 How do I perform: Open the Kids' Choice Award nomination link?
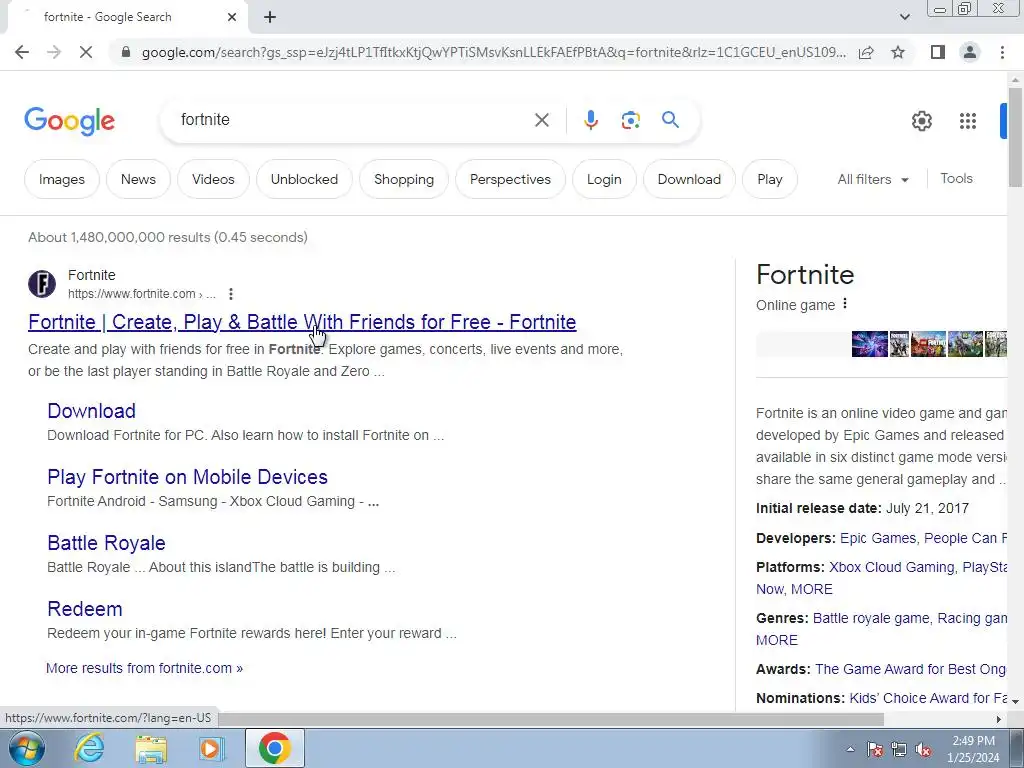tap(927, 698)
